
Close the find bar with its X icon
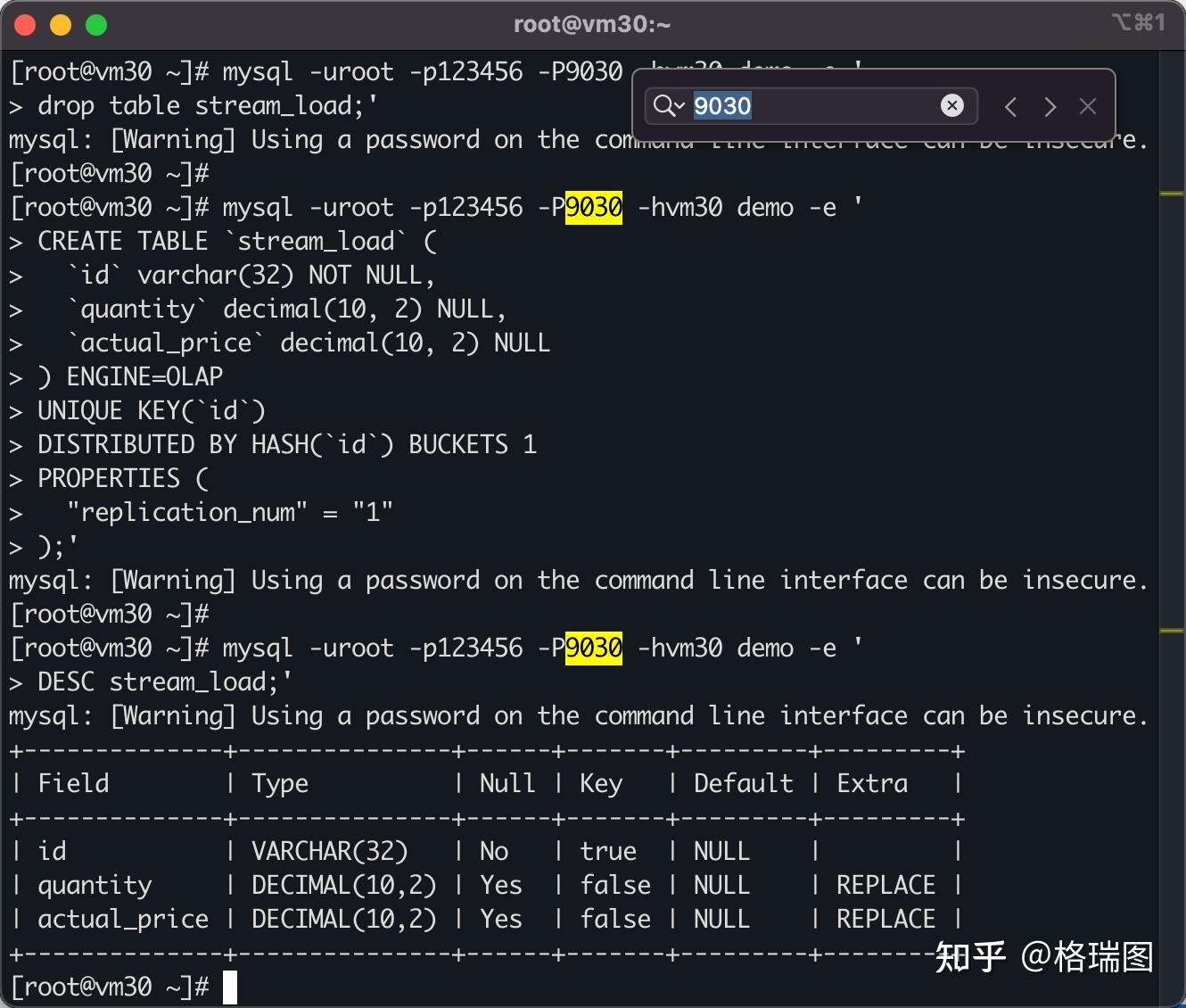[x=1088, y=106]
